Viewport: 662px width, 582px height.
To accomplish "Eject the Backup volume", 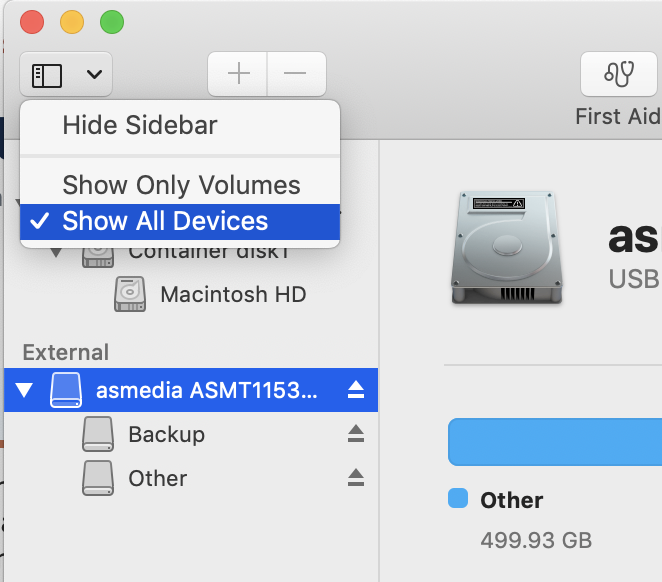I will (356, 434).
